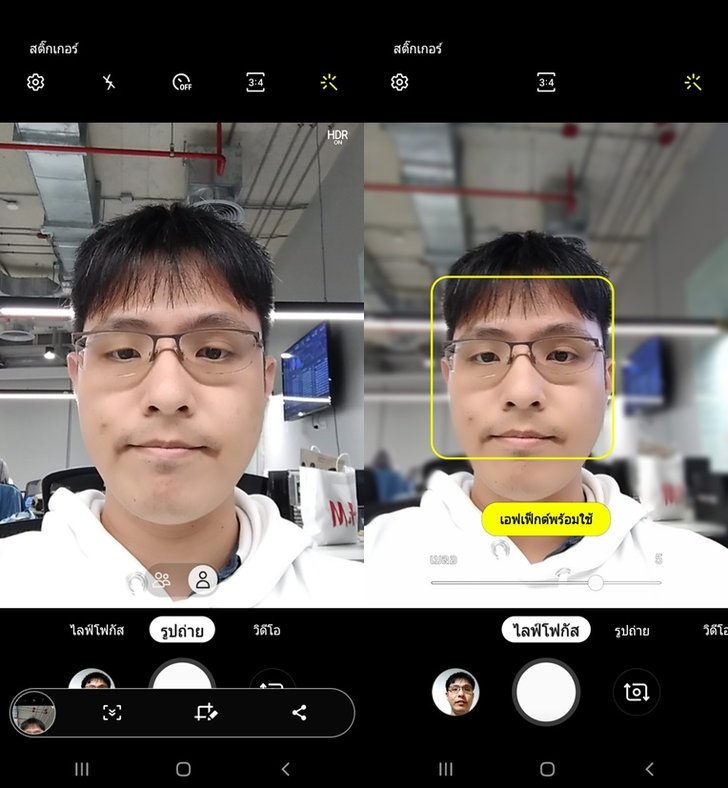Open filter effects wand in right screenshot
Viewport: 728px width, 788px height.
tap(693, 82)
